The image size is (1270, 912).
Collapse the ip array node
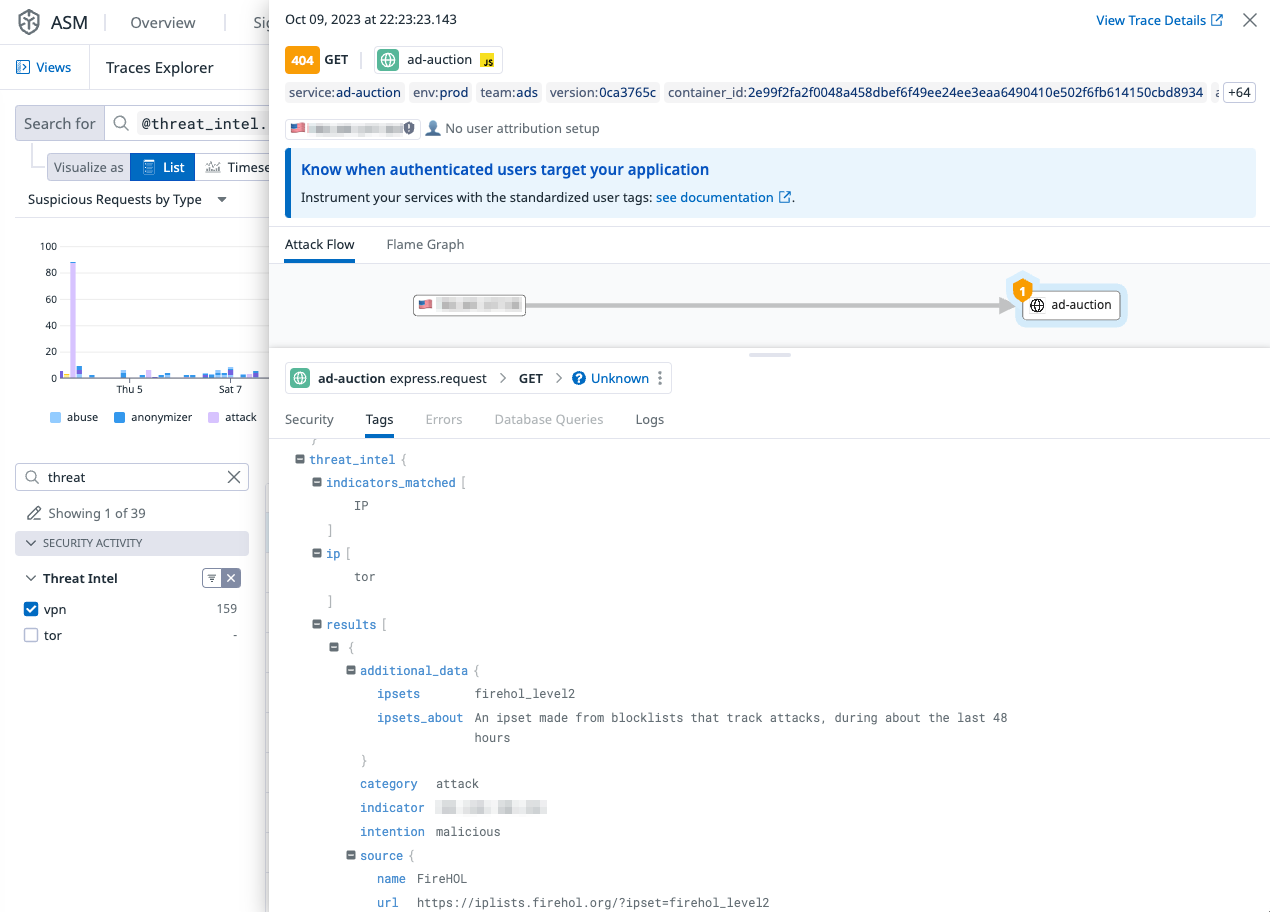pos(317,553)
